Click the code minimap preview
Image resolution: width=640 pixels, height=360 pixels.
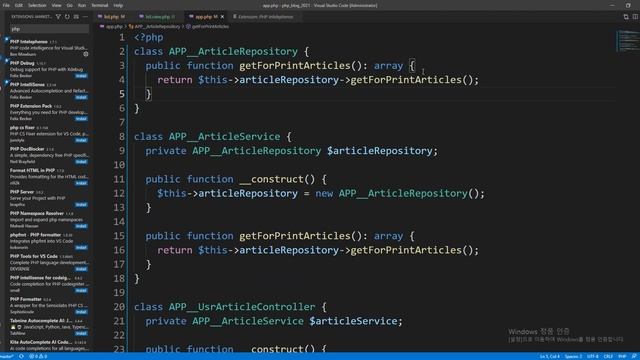[627, 41]
